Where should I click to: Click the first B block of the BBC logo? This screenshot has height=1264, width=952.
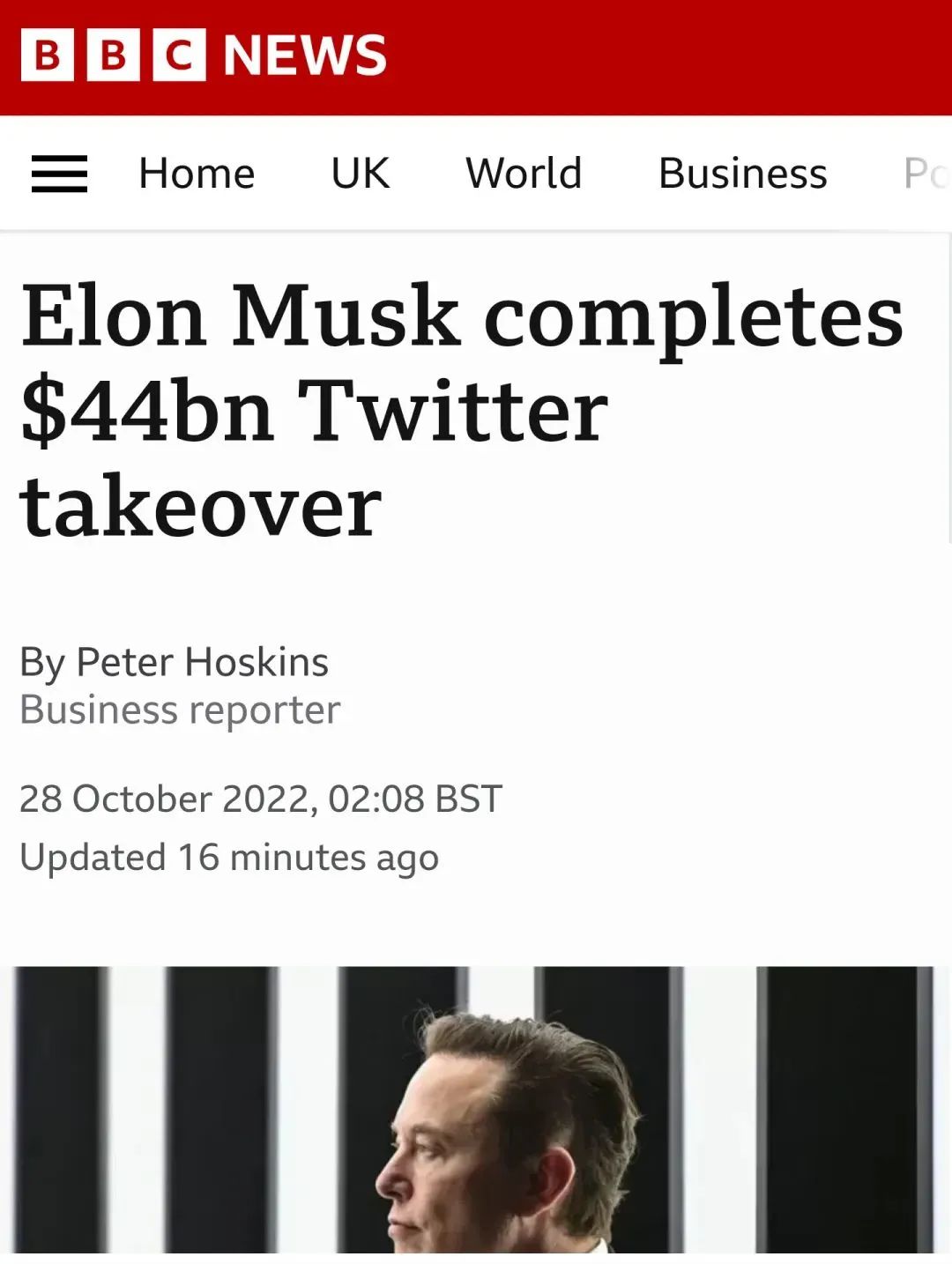pos(48,55)
